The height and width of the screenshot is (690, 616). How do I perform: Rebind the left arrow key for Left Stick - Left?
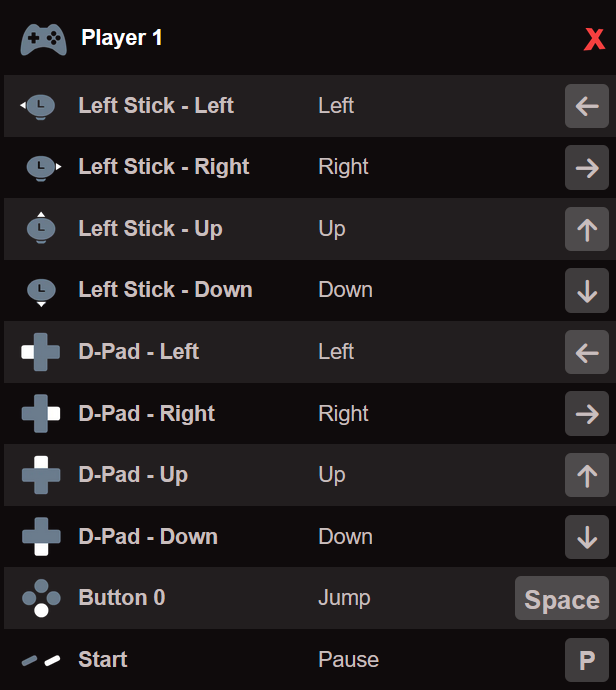587,106
